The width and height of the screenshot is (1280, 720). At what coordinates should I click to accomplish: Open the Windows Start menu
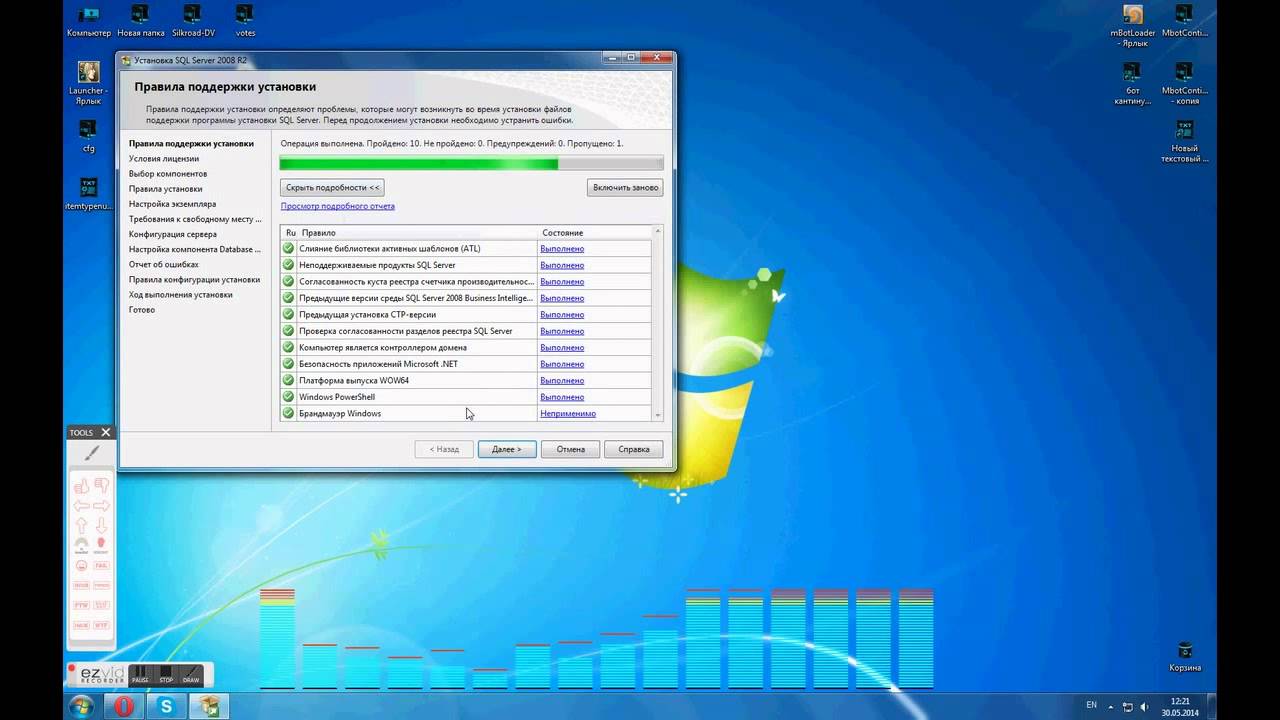(x=81, y=706)
